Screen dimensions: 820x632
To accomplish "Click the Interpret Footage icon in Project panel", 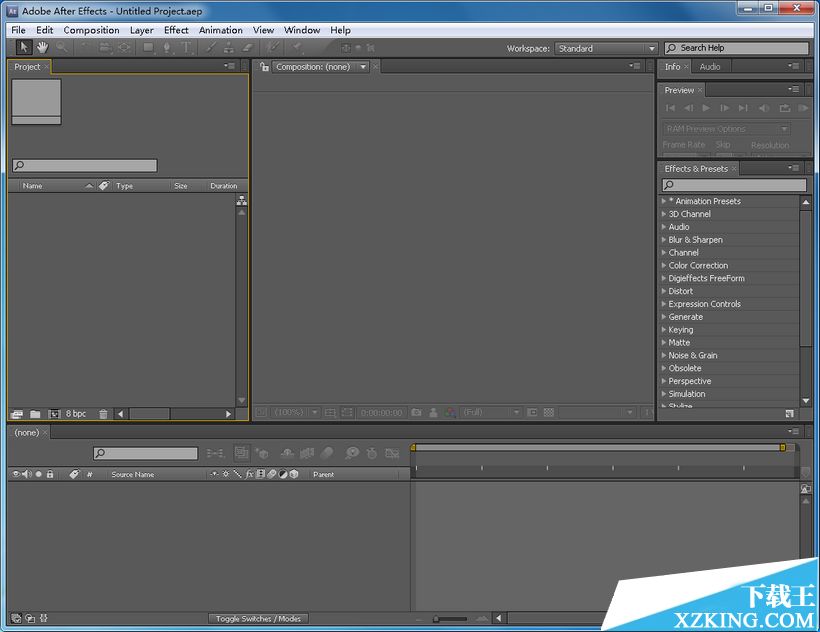I will coord(17,414).
